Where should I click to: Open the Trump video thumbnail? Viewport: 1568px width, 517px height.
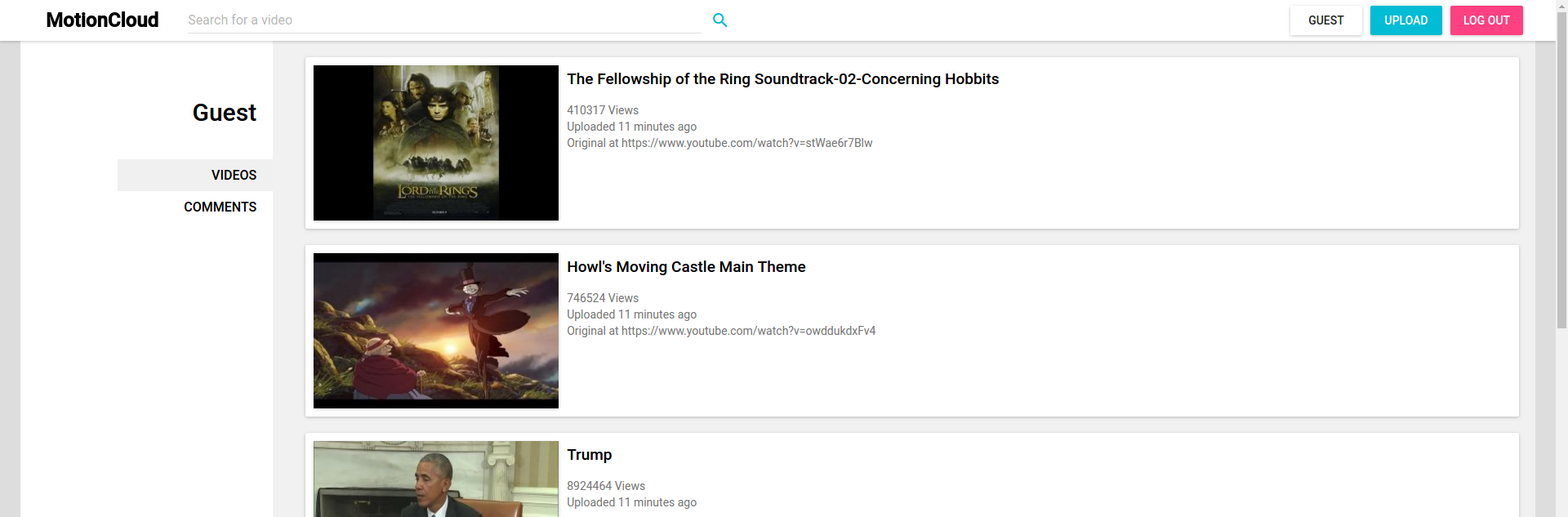[x=436, y=479]
